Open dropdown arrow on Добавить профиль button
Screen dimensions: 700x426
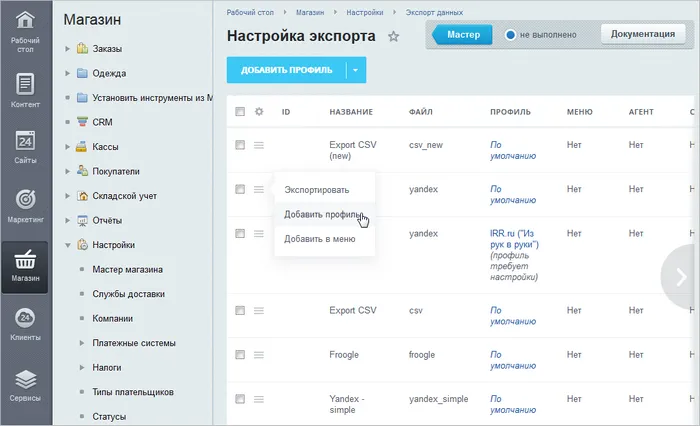(x=356, y=70)
